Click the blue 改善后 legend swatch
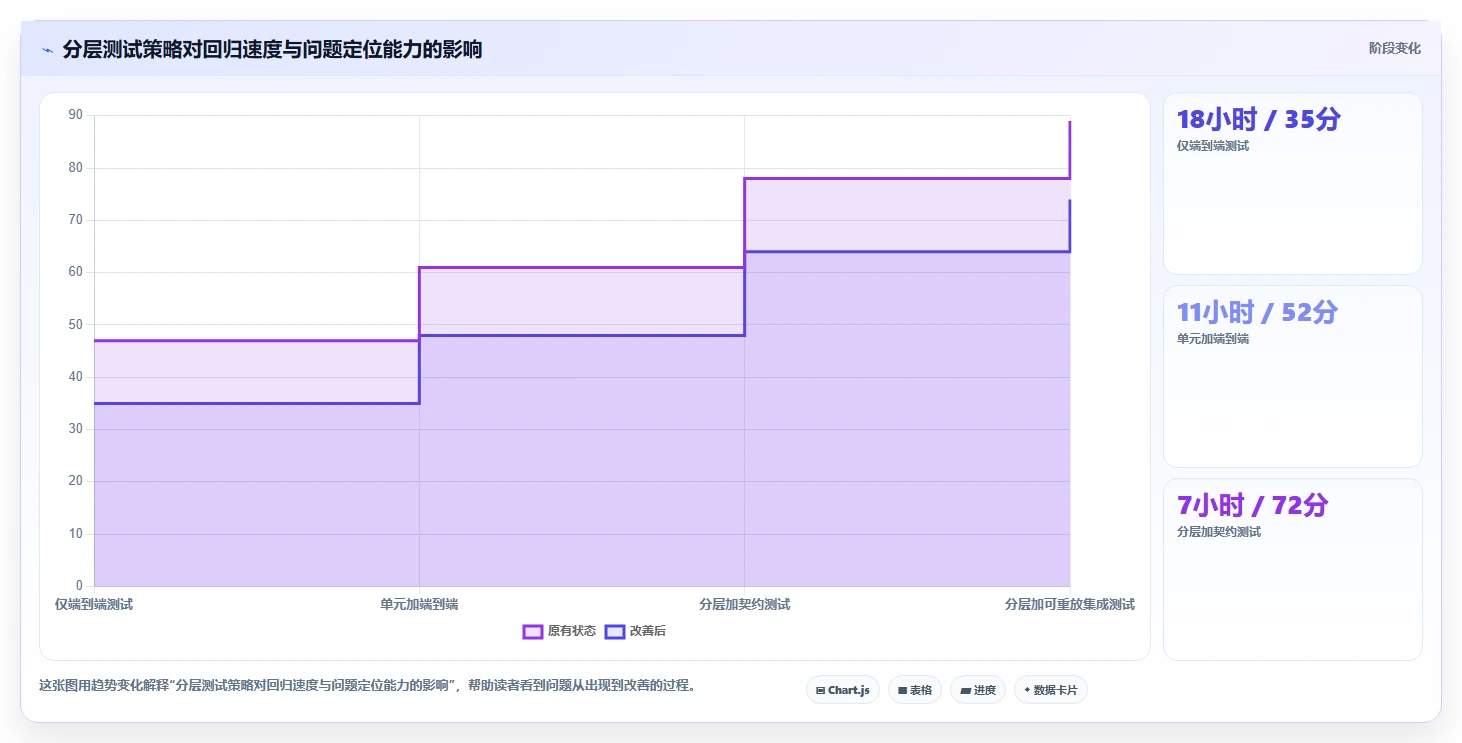 pyautogui.click(x=615, y=631)
